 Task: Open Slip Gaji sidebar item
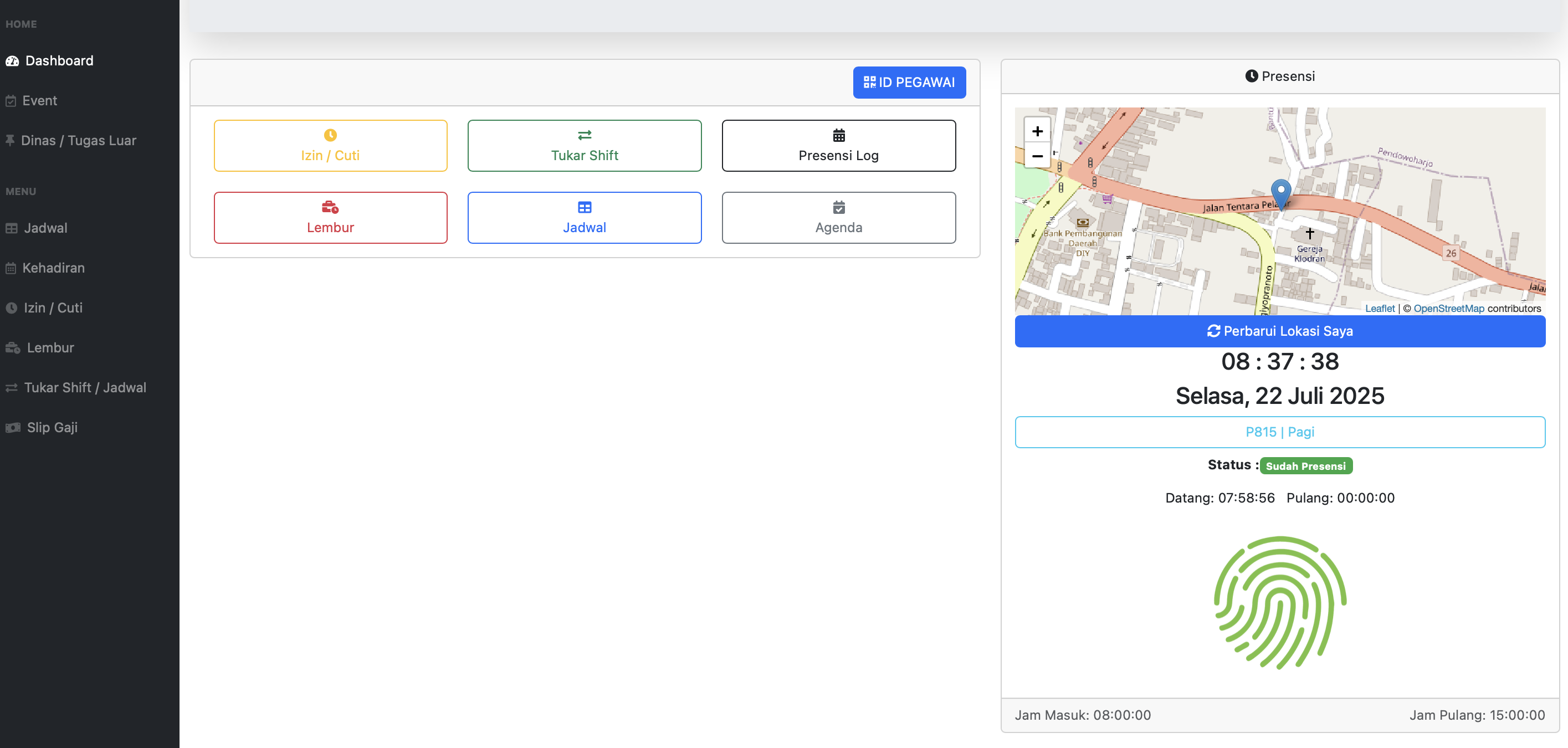(52, 427)
